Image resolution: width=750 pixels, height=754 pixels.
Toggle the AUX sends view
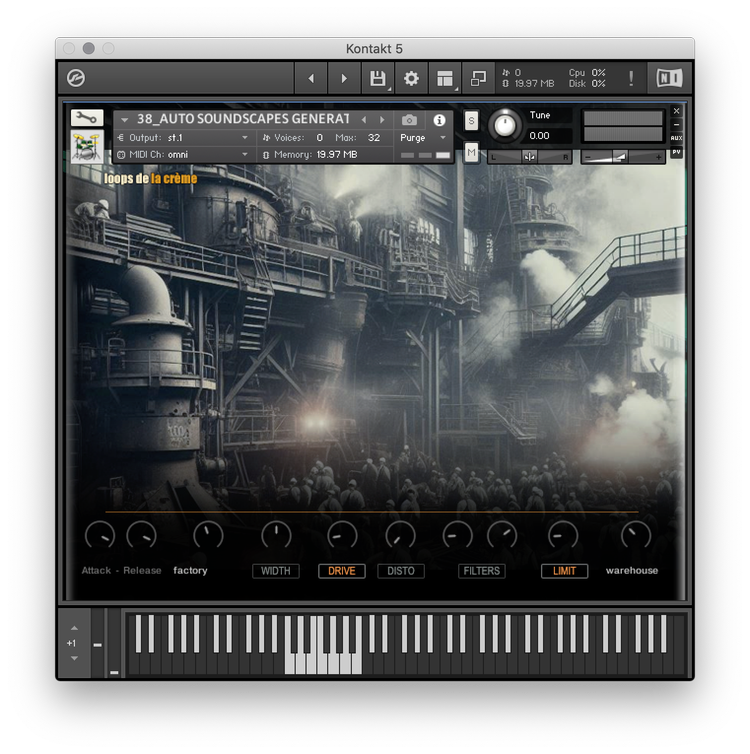pyautogui.click(x=676, y=138)
